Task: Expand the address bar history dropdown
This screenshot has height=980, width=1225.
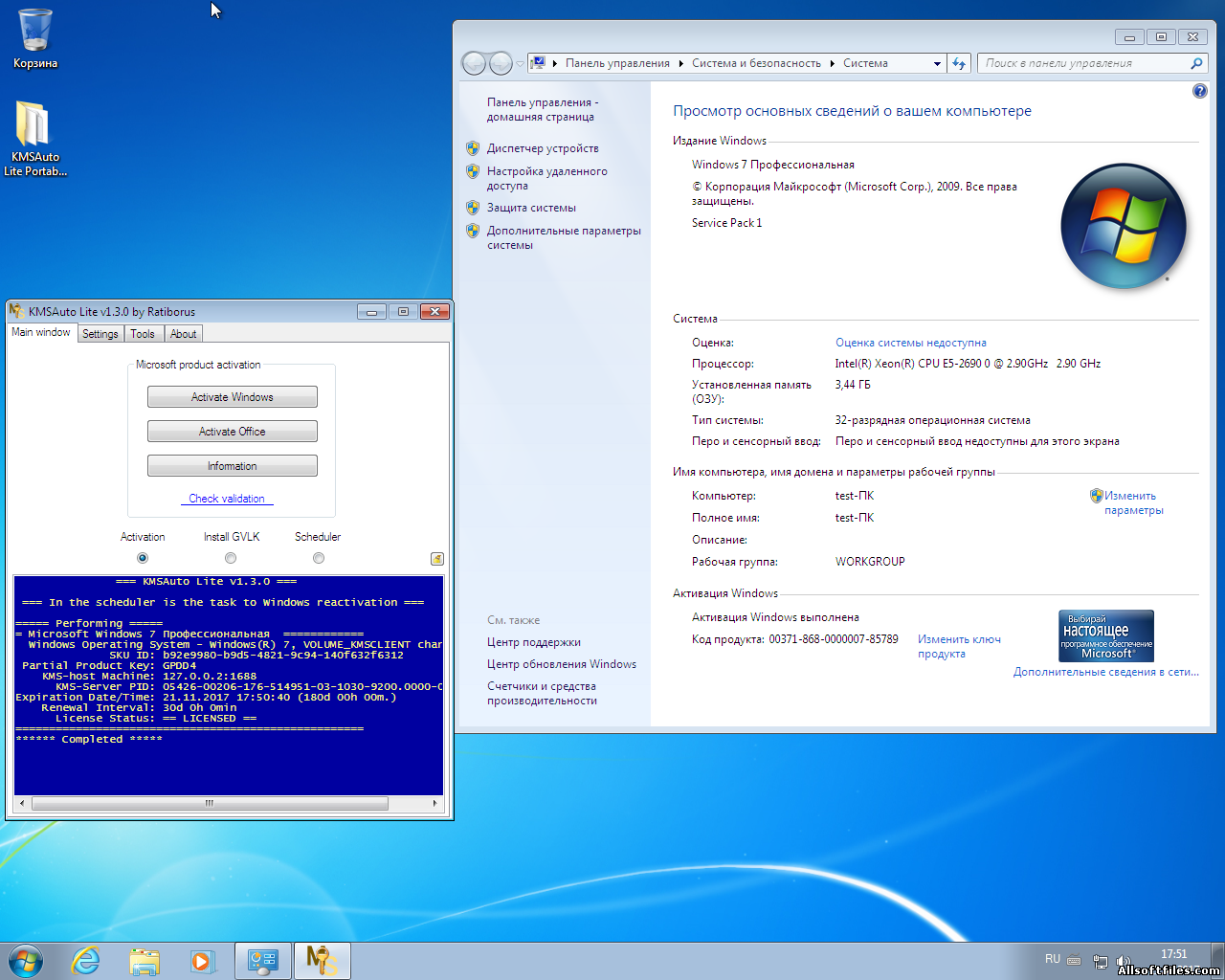Action: [937, 63]
